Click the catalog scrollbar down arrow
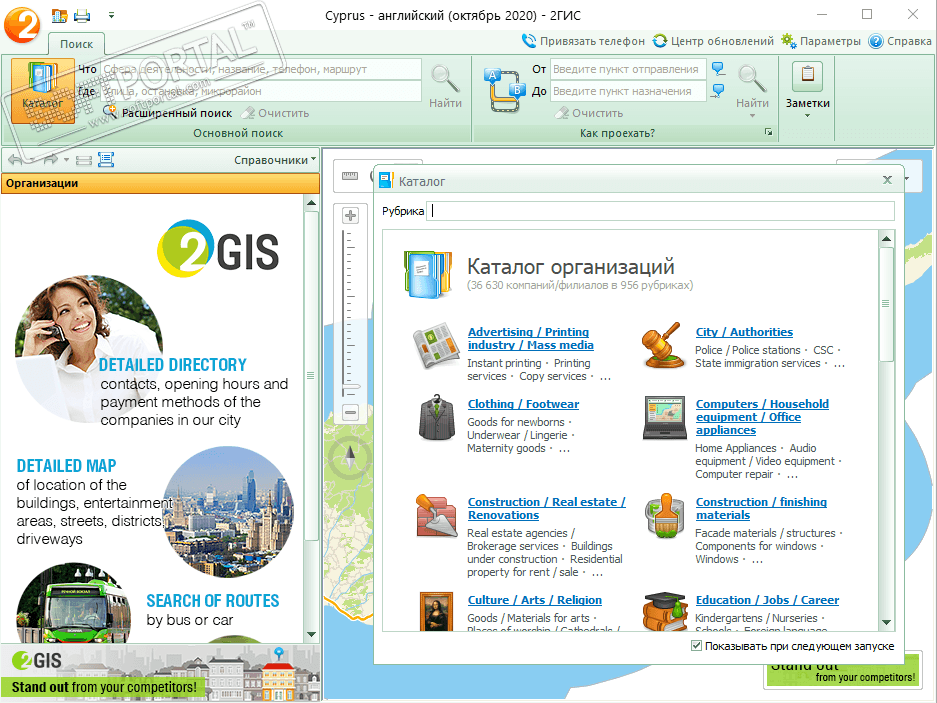 [x=886, y=623]
